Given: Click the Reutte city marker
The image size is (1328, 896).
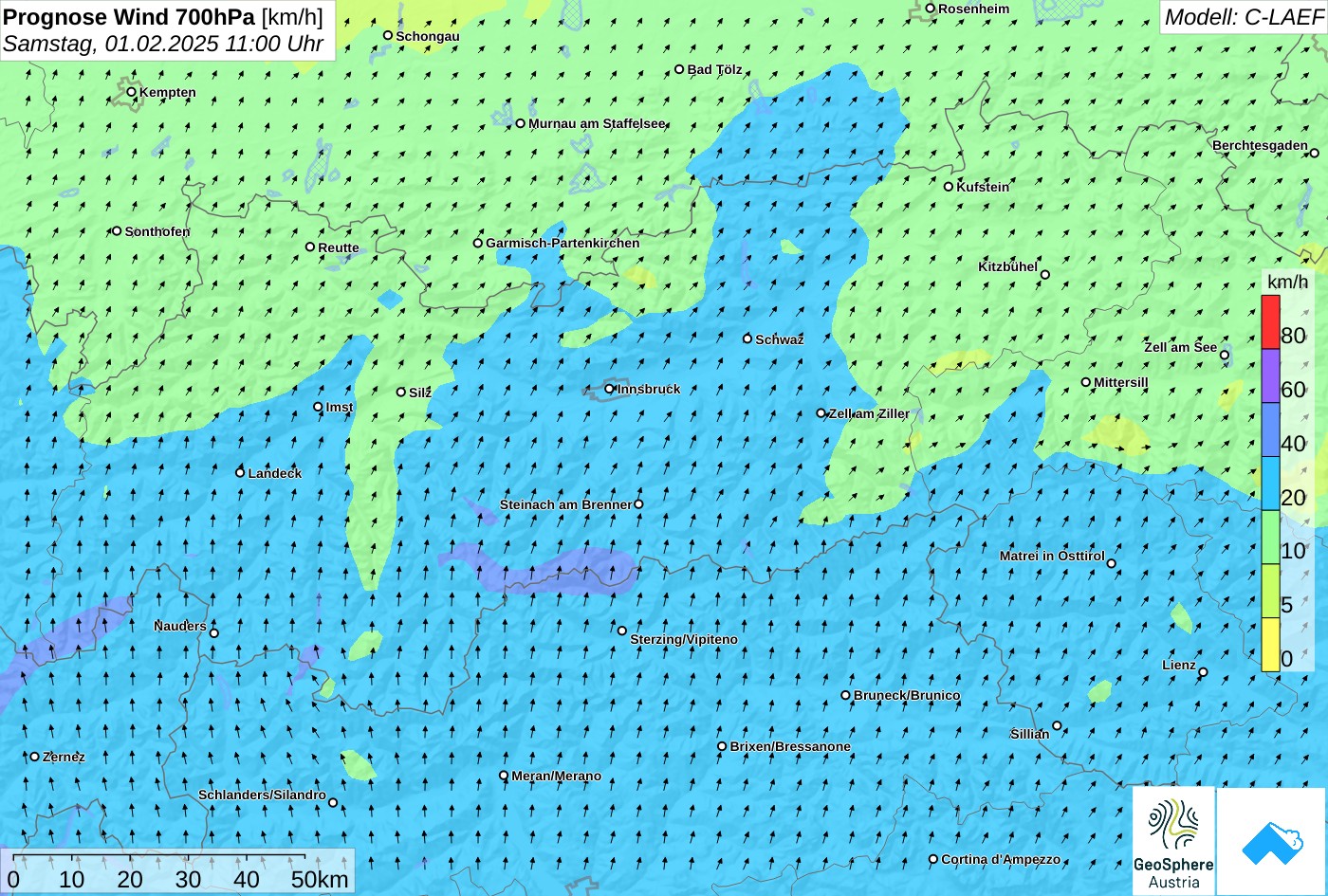Looking at the screenshot, I should [x=310, y=247].
